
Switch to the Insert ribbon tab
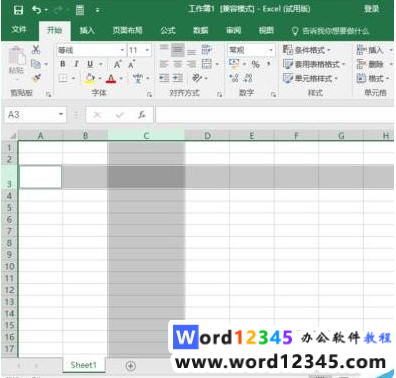pyautogui.click(x=87, y=31)
